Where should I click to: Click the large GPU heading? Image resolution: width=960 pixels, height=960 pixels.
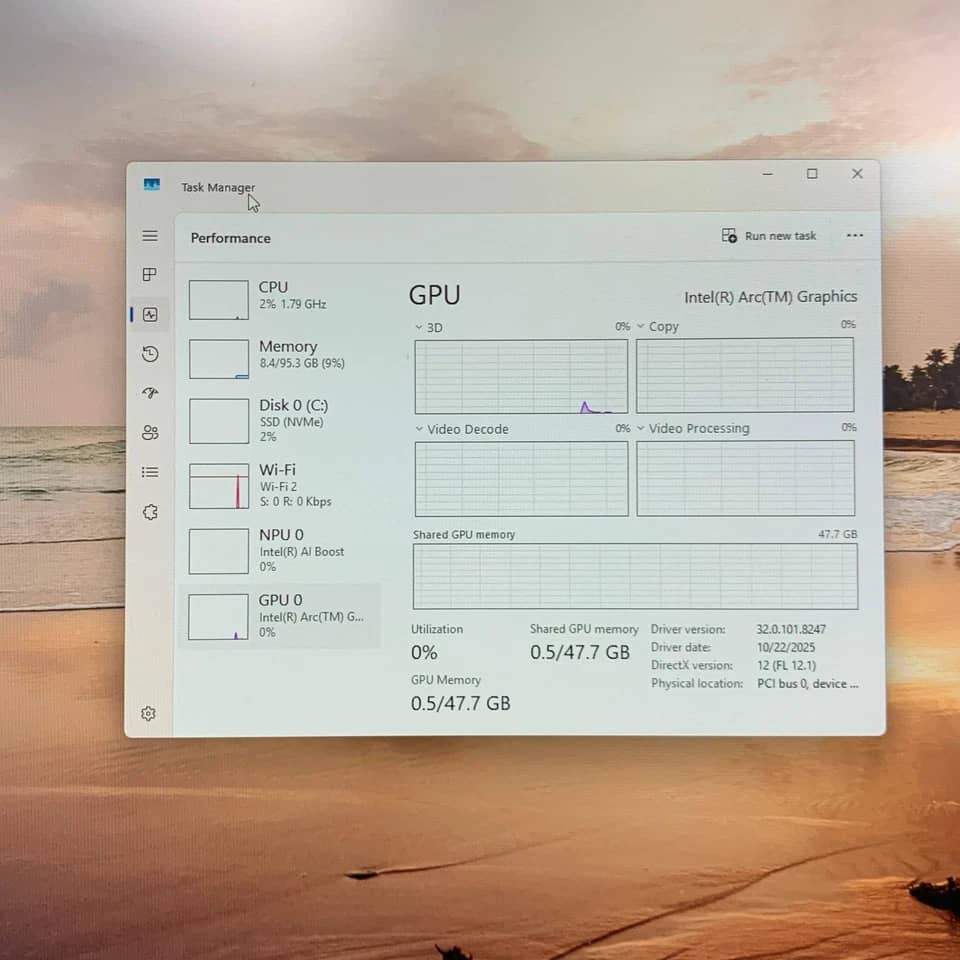tap(434, 295)
